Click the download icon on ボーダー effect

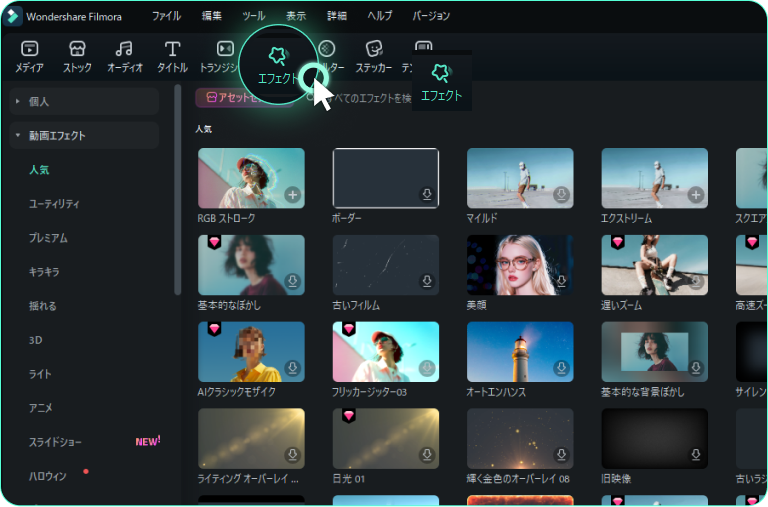[x=427, y=195]
